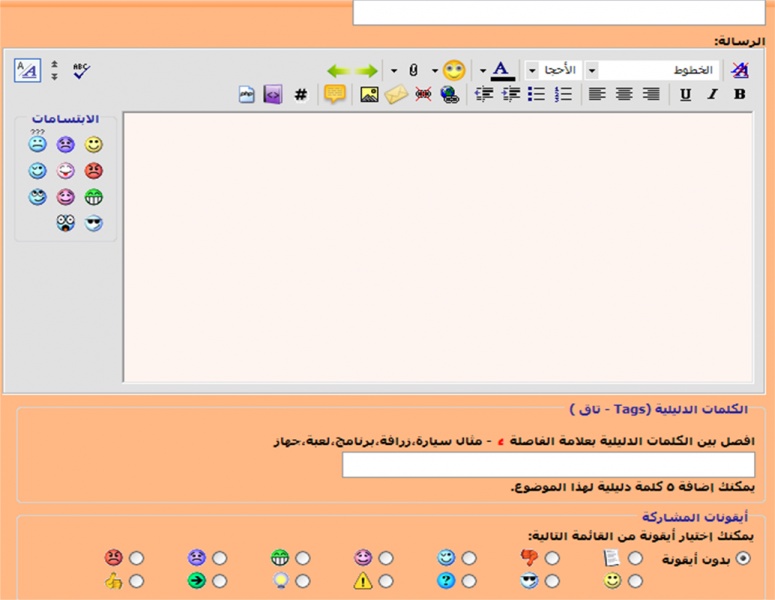Click the insert hyperlink globe icon
Image resolution: width=775 pixels, height=600 pixels.
click(449, 95)
